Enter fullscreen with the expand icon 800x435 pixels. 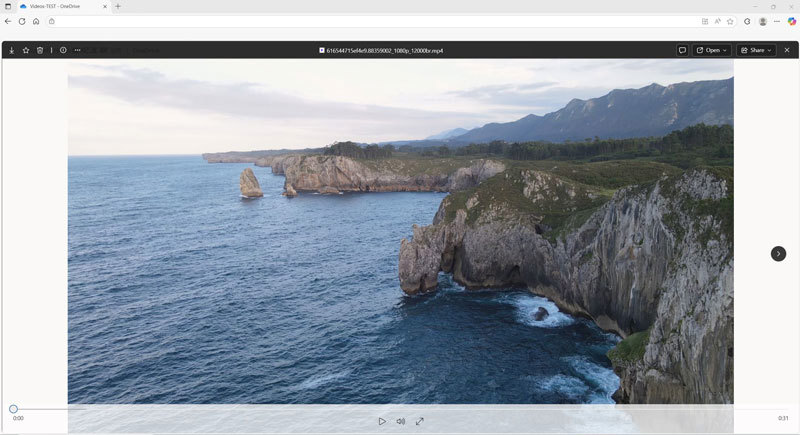coord(419,421)
